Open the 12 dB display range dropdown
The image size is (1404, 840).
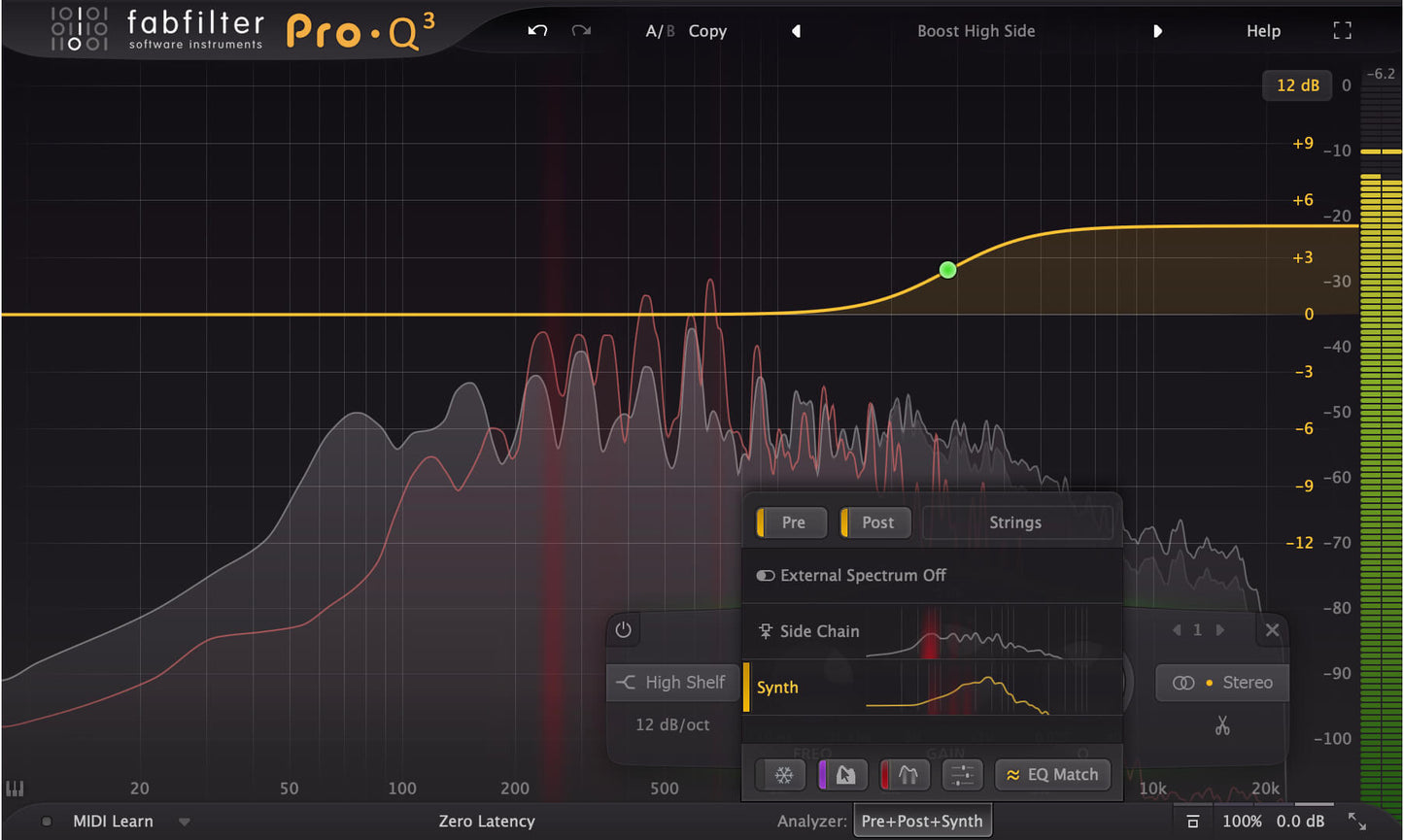pos(1297,85)
